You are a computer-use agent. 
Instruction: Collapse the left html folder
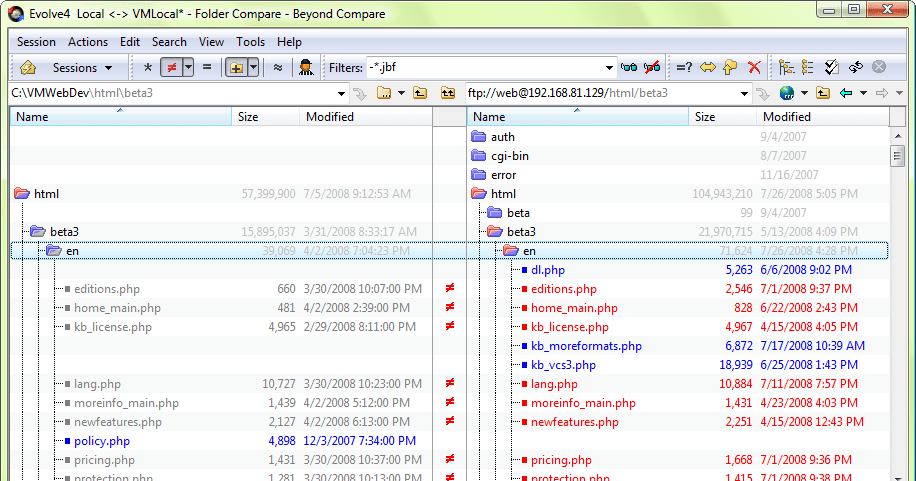click(22, 193)
